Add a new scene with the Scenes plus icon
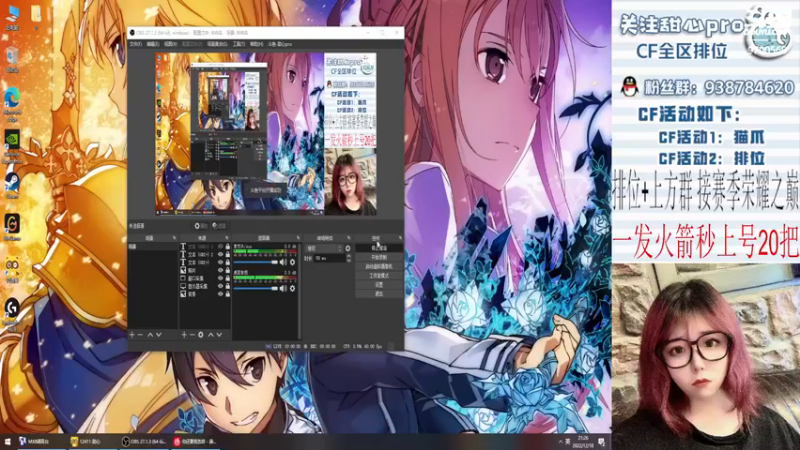The image size is (800, 450). [x=132, y=335]
